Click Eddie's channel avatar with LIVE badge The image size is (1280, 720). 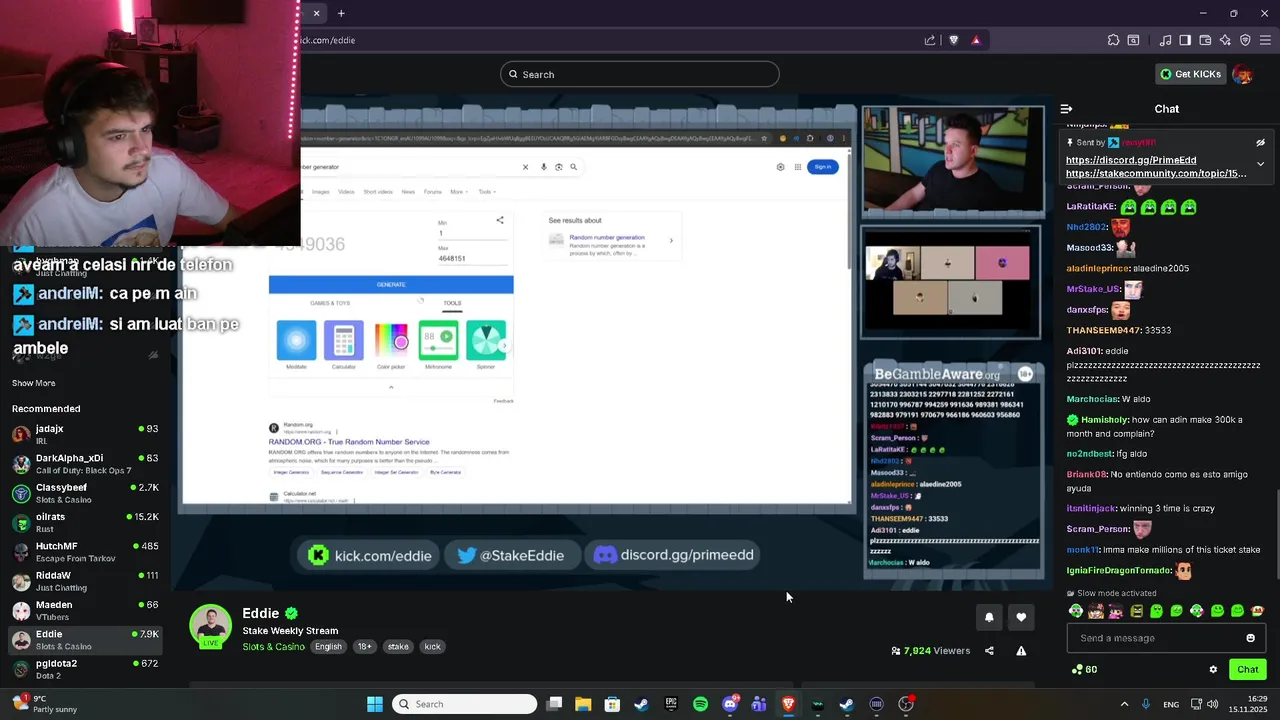(x=211, y=626)
